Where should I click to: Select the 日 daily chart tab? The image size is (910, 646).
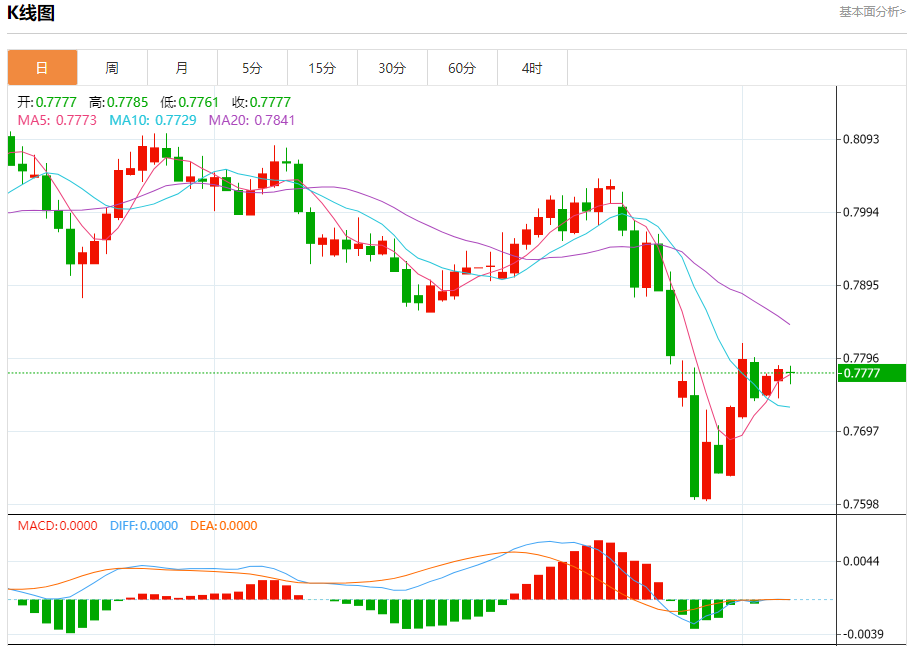click(42, 68)
